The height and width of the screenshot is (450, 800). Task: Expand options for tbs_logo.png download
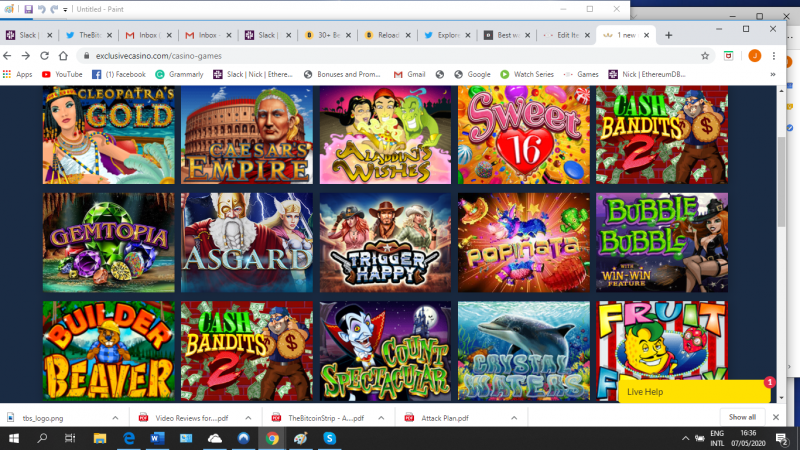pos(115,418)
